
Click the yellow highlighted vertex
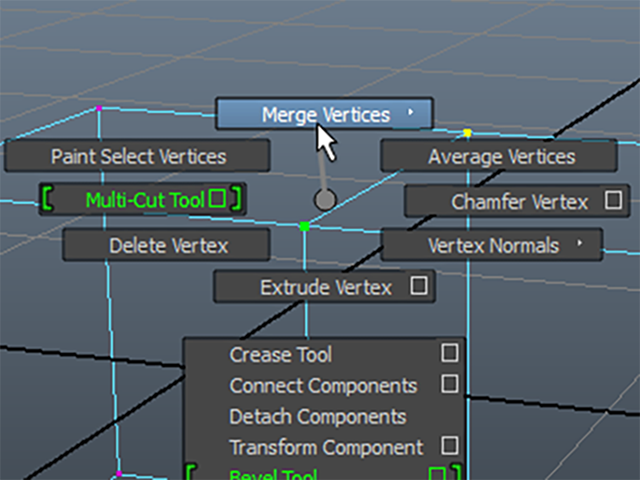(467, 133)
